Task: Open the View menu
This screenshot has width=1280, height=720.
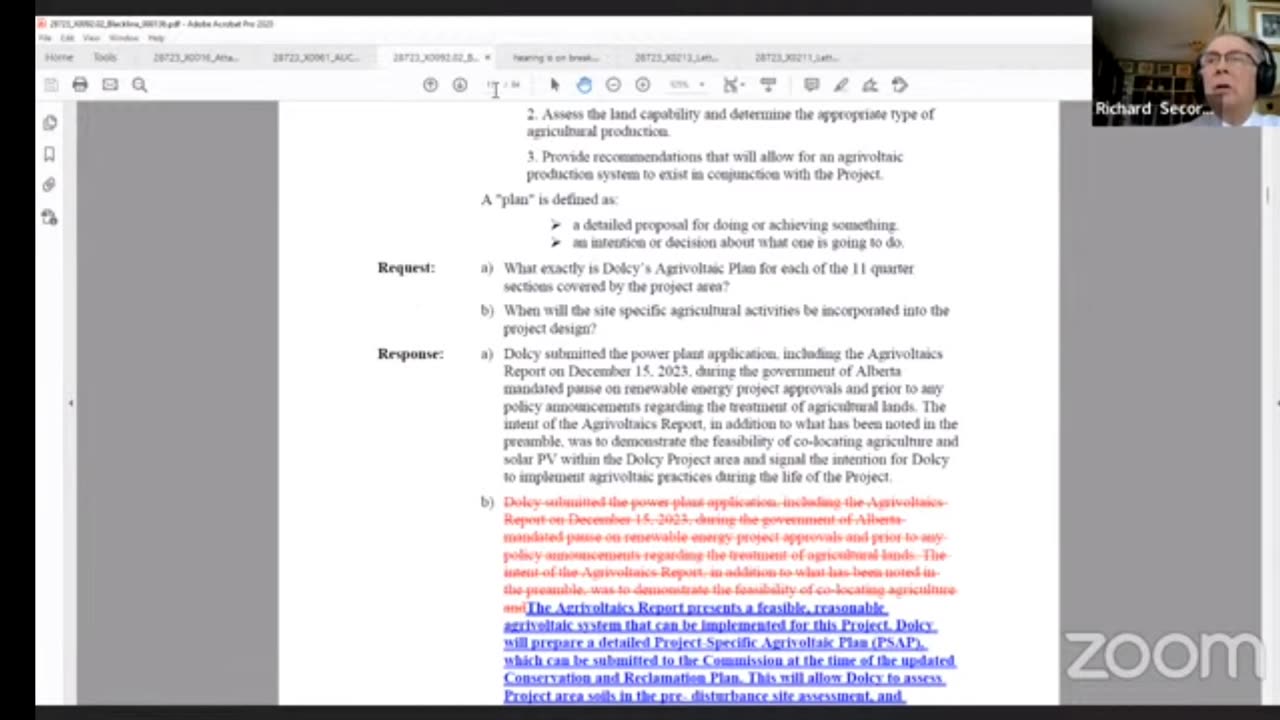Action: pyautogui.click(x=92, y=38)
